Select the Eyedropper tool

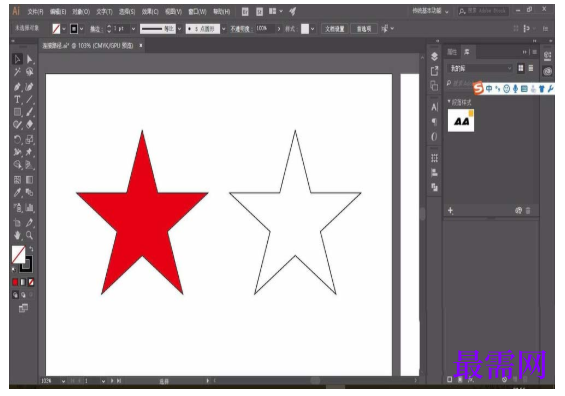coord(17,193)
